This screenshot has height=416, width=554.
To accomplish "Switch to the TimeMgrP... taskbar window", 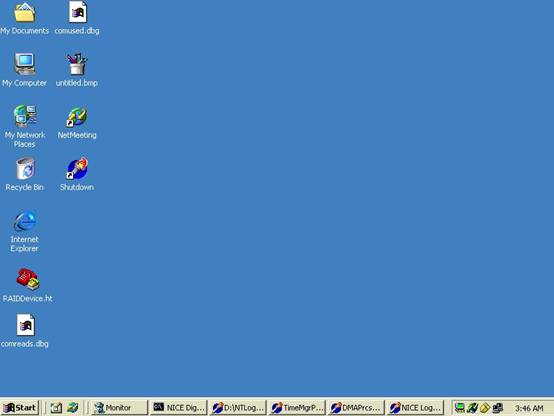I will click(297, 408).
